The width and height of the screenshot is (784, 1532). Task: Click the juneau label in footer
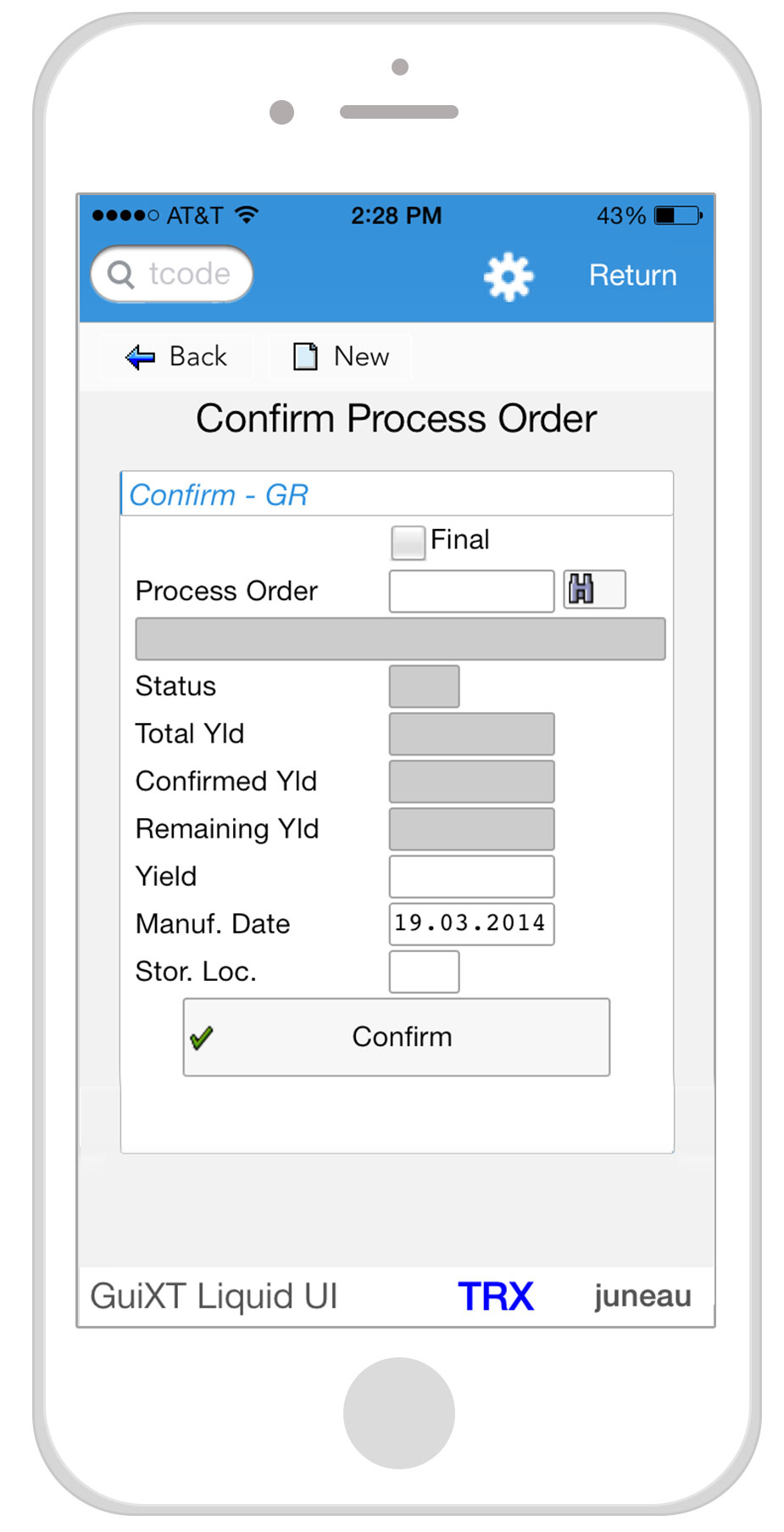(642, 1296)
